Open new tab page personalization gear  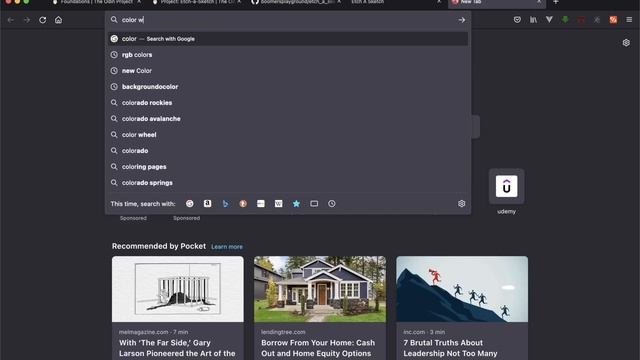[x=626, y=43]
